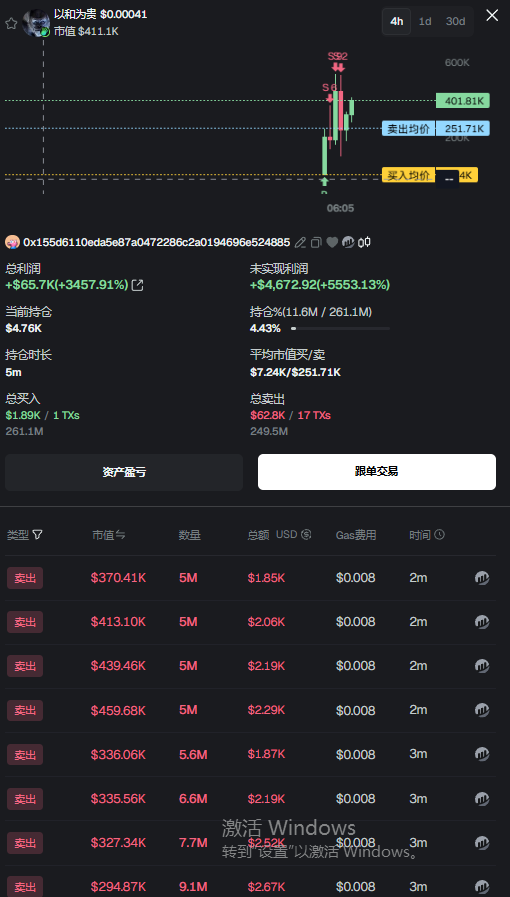
Task: Select the 6.6M quantity cell
Action: coord(193,799)
